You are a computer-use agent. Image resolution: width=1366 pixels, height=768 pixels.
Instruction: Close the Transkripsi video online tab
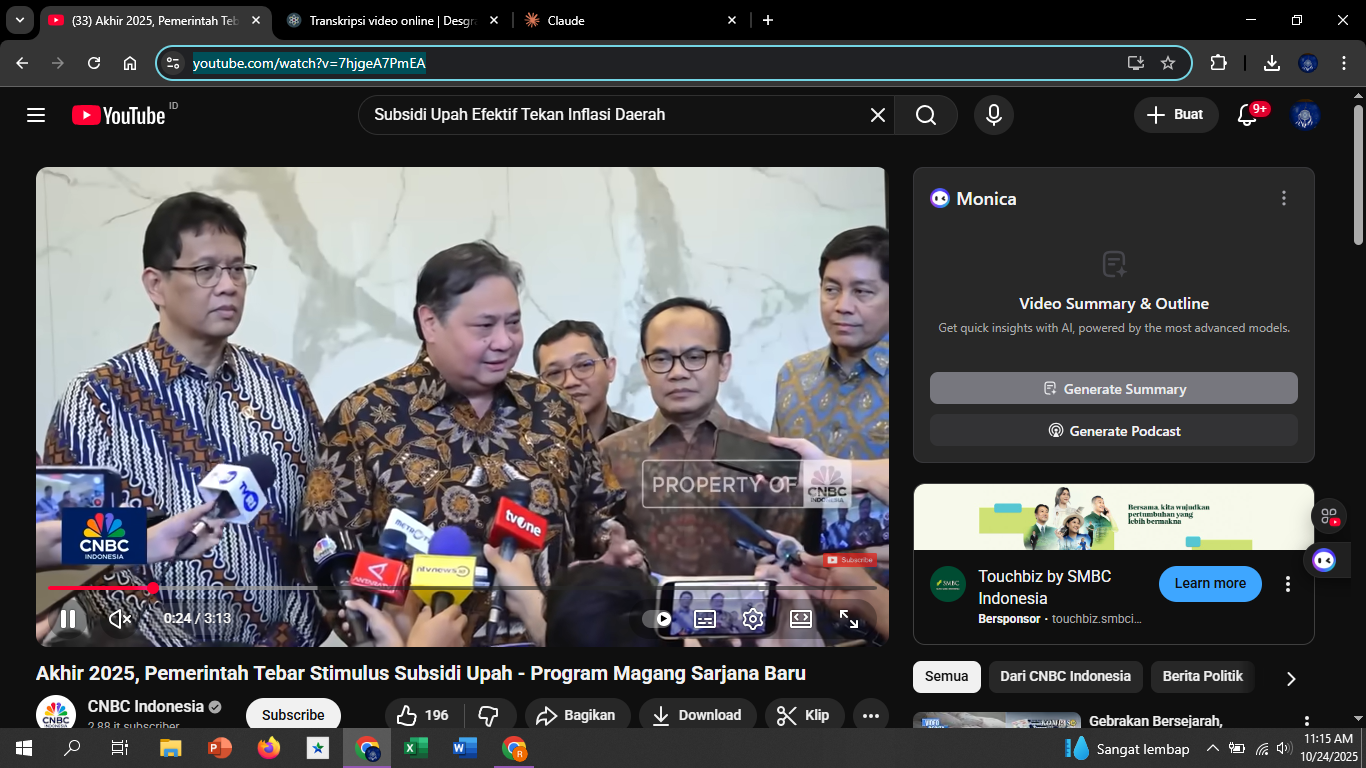(x=493, y=20)
